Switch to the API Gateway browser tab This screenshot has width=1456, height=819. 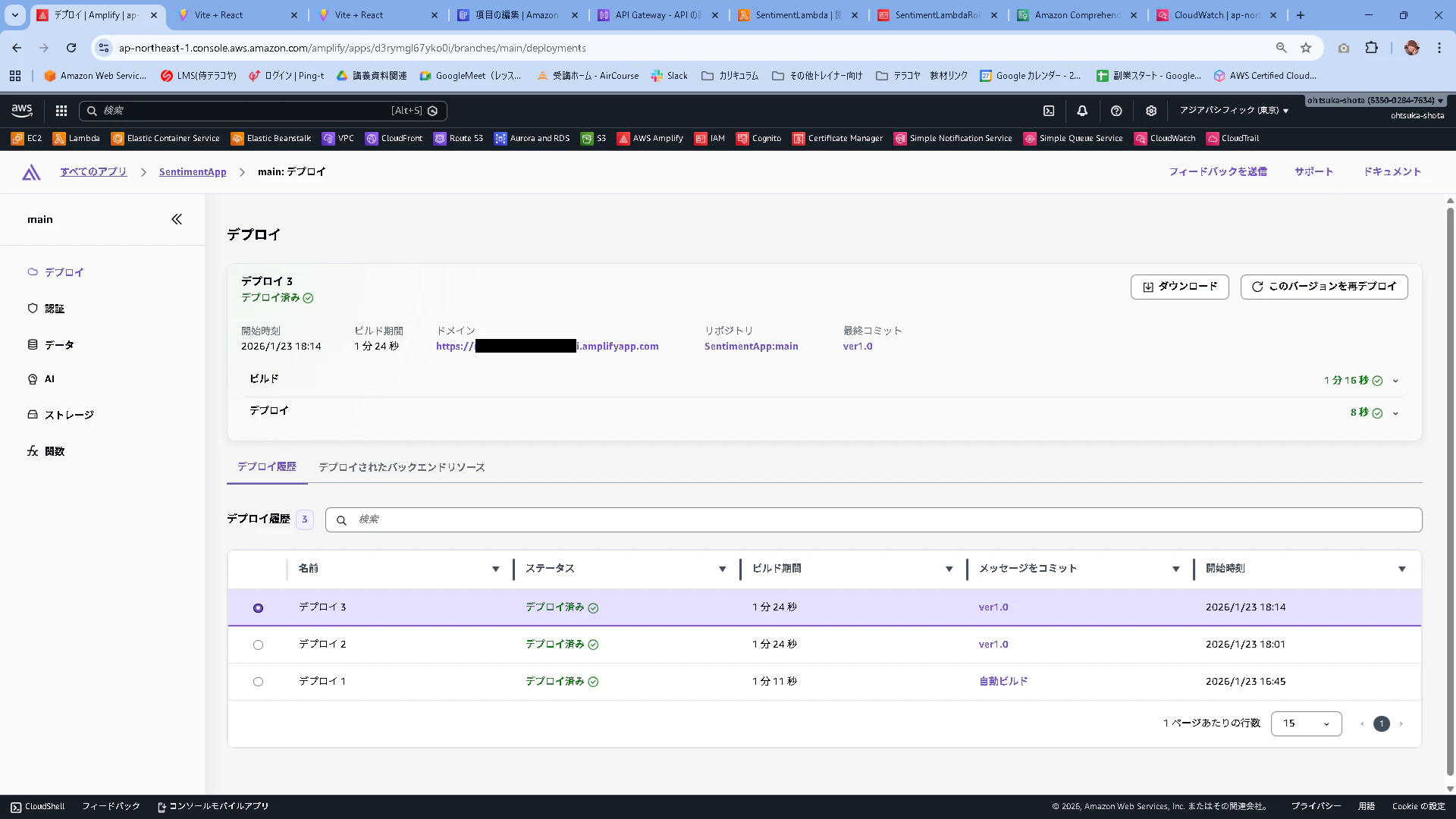[x=657, y=15]
